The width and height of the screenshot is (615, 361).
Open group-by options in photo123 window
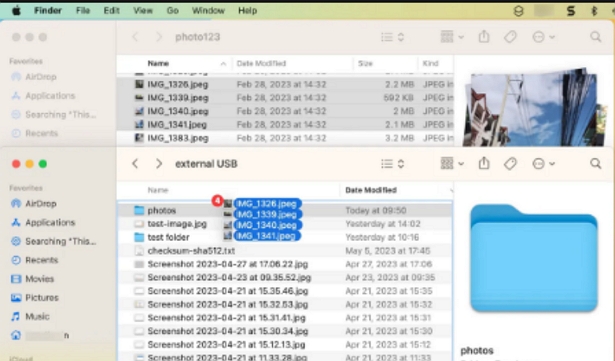coord(452,37)
